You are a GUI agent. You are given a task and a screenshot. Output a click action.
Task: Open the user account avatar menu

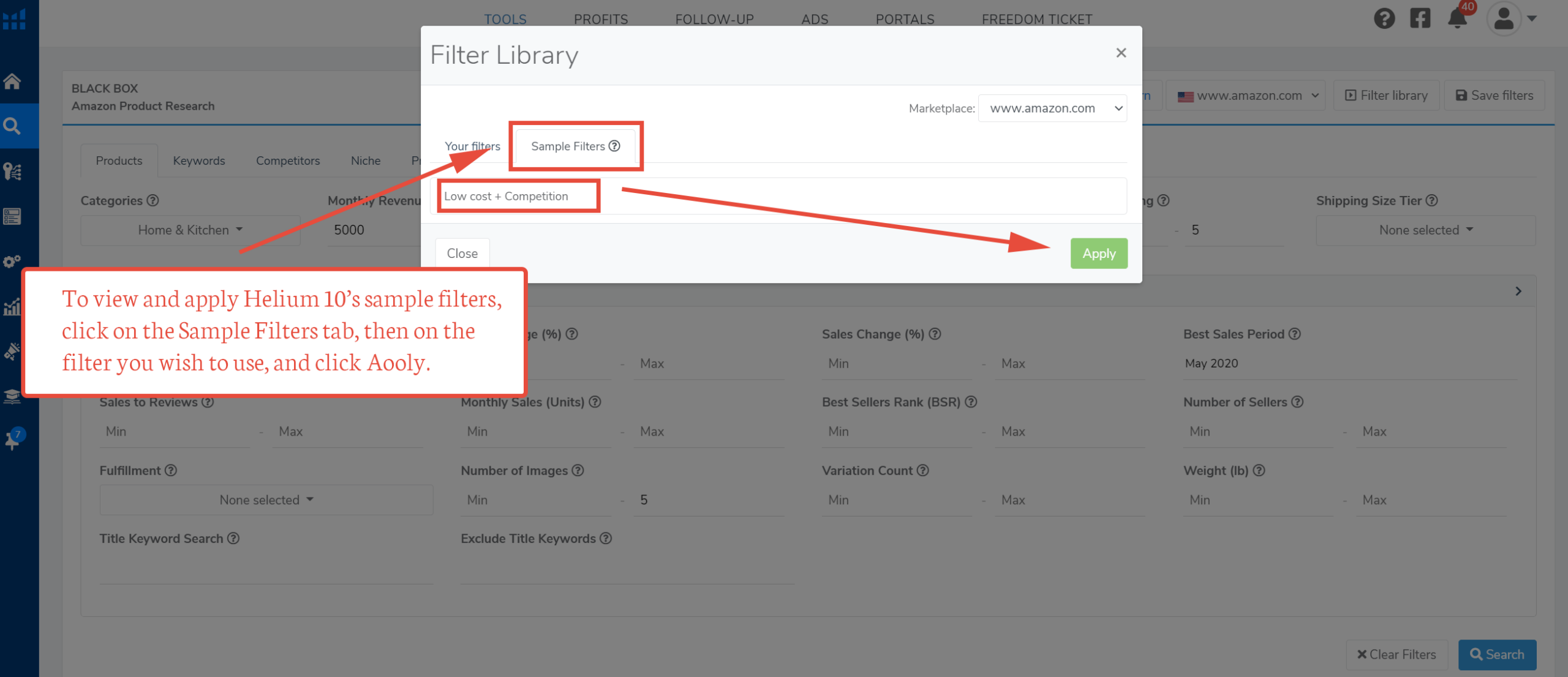(1506, 18)
